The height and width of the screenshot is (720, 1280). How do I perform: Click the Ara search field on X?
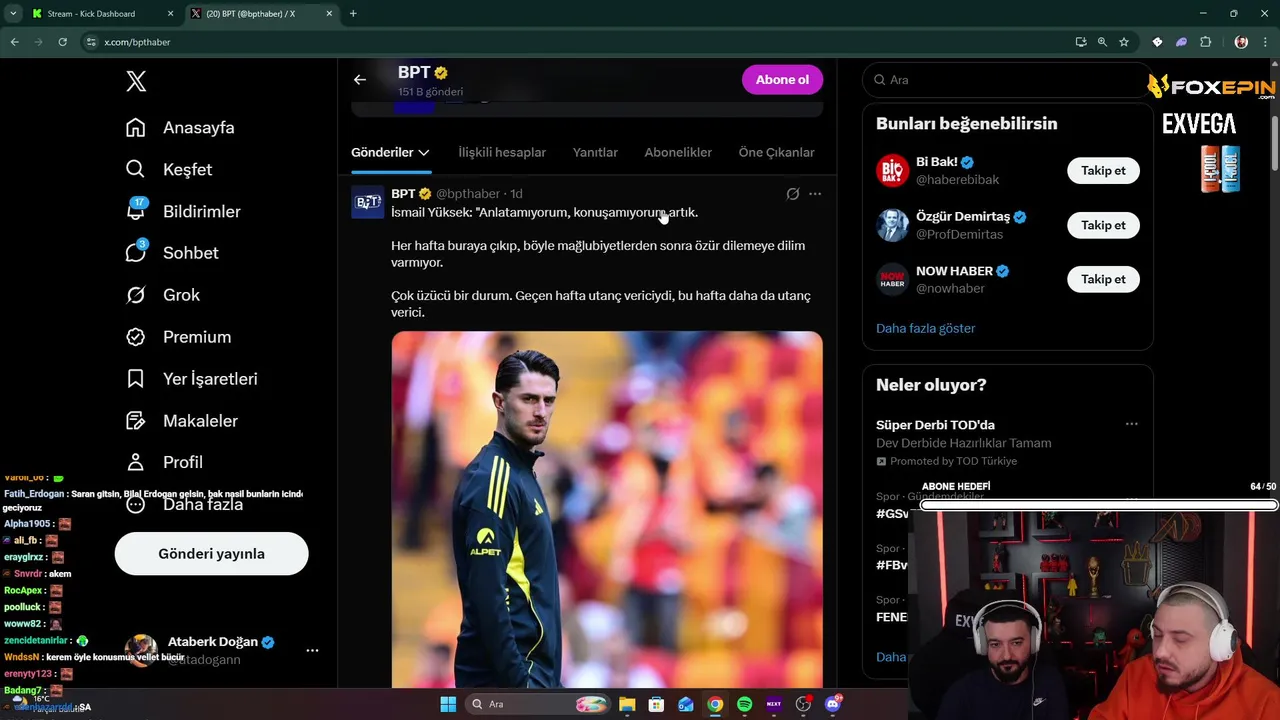[1008, 80]
